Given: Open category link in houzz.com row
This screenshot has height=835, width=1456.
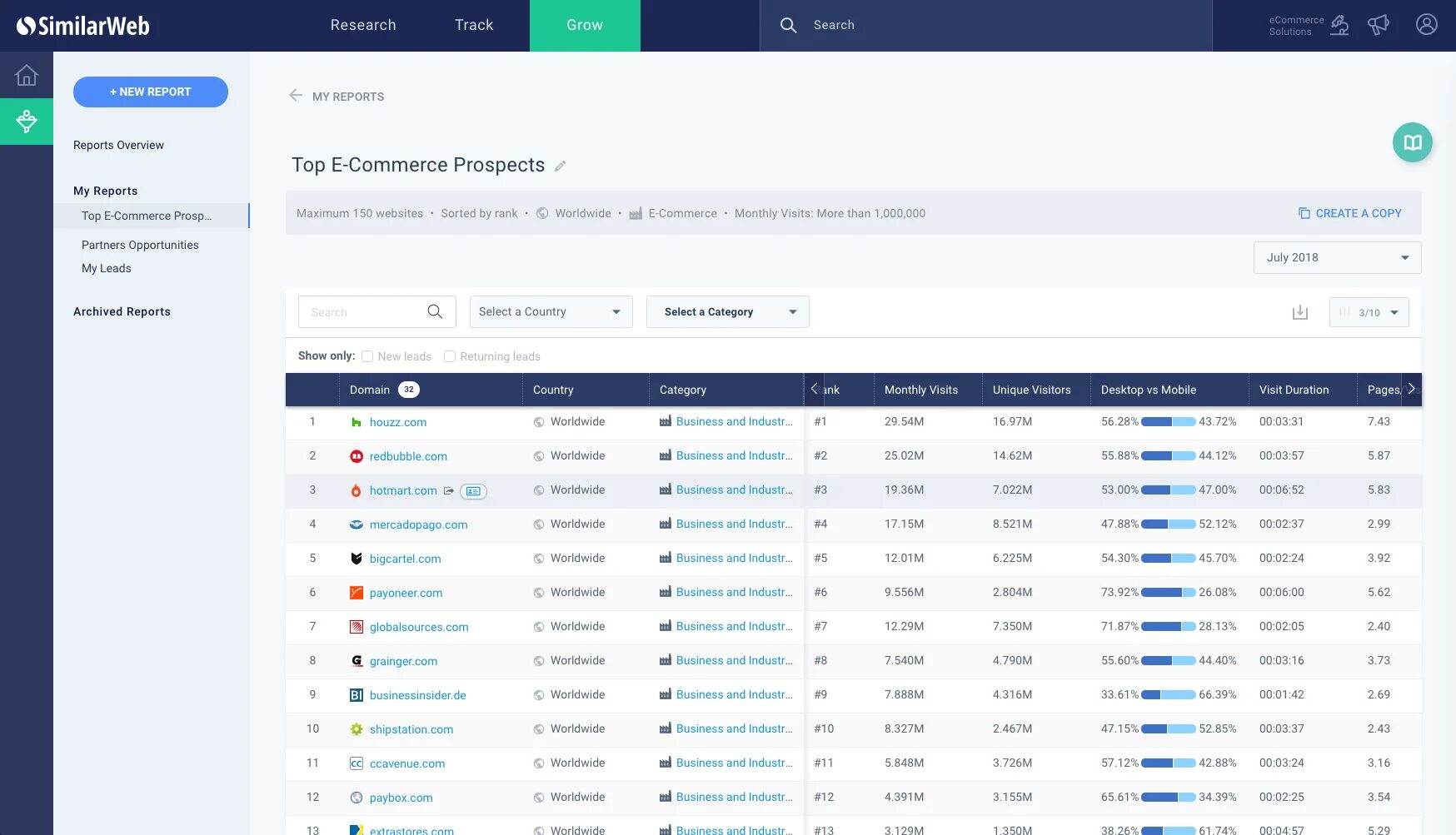Looking at the screenshot, I should point(734,422).
